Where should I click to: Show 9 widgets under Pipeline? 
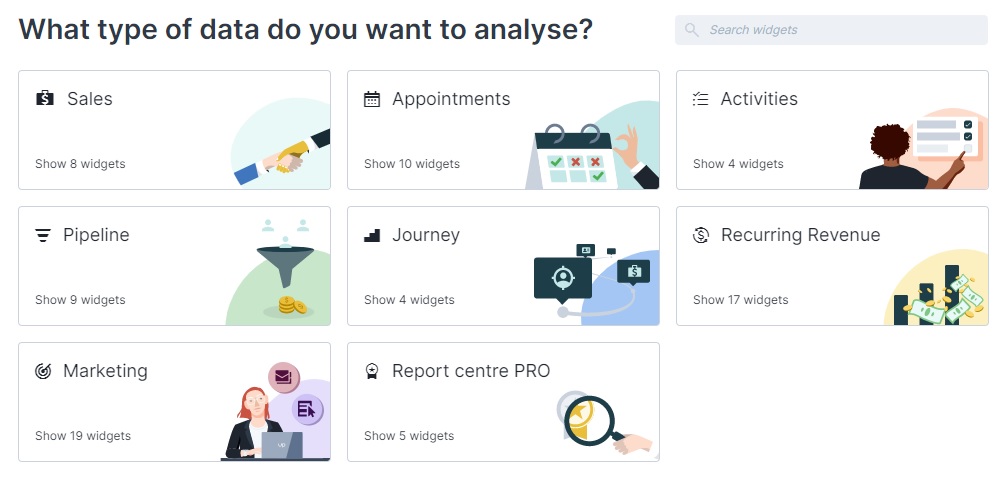[80, 300]
